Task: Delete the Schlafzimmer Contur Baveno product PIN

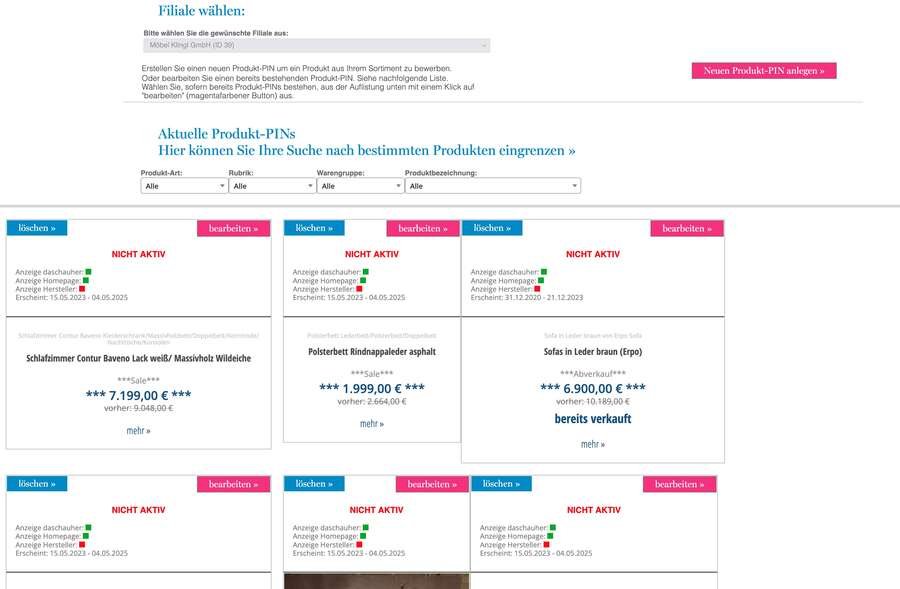Action: coord(37,229)
